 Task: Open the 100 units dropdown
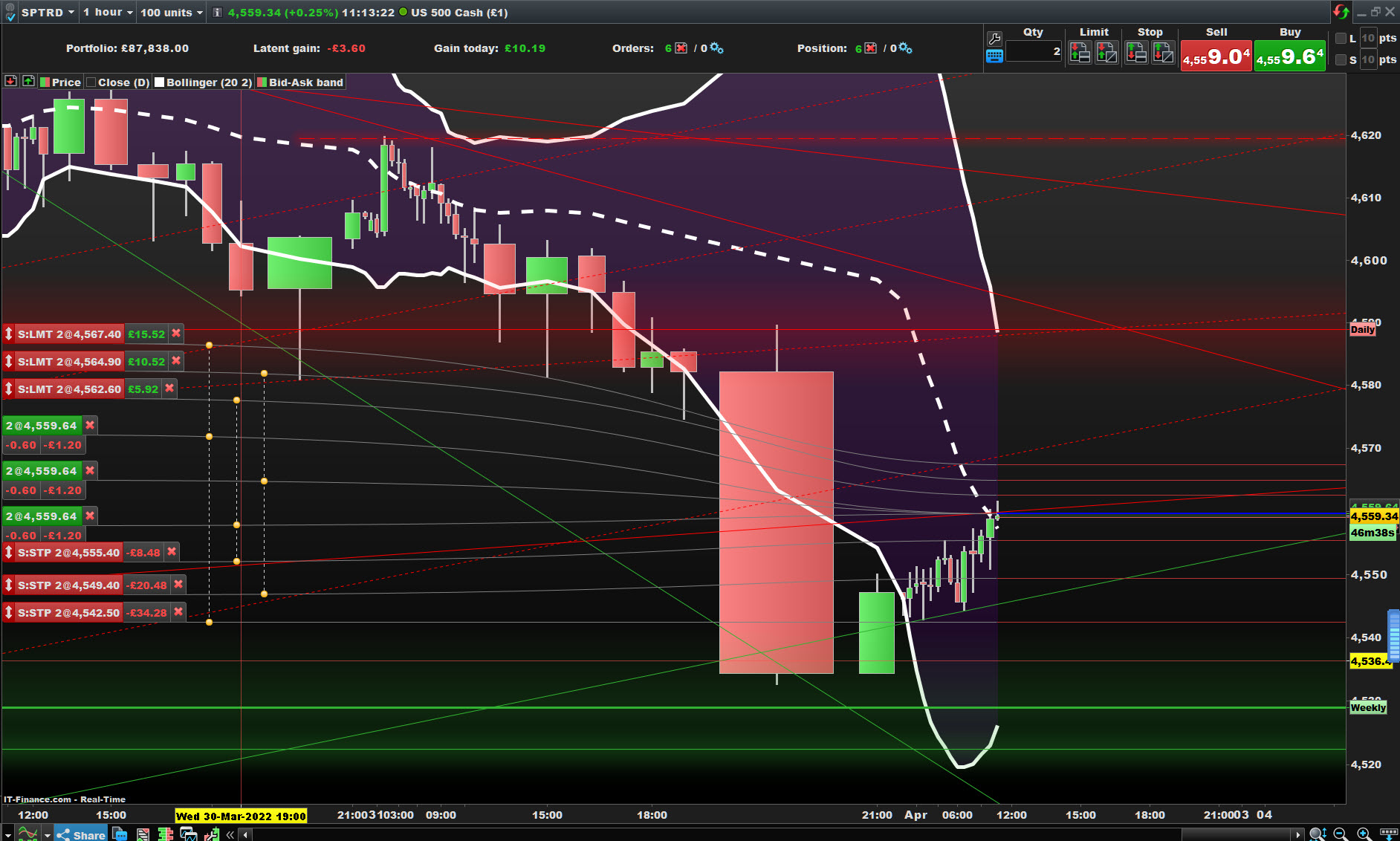click(172, 12)
